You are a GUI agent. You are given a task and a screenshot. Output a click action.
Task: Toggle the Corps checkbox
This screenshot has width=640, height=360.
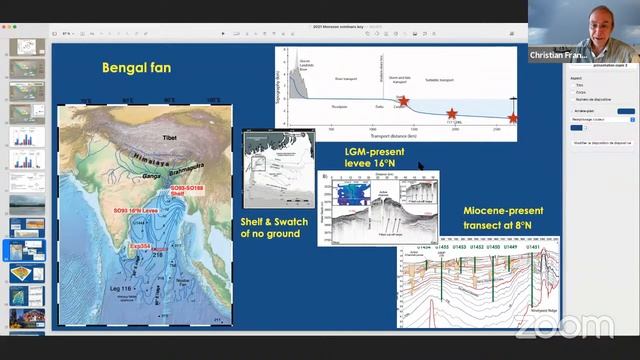pos(573,92)
